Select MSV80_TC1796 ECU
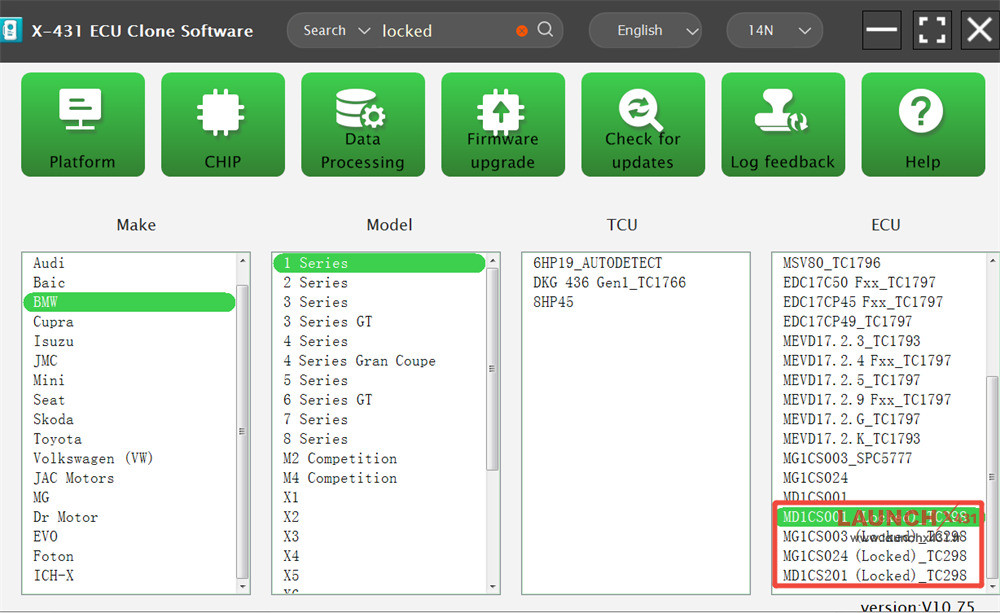 point(832,263)
